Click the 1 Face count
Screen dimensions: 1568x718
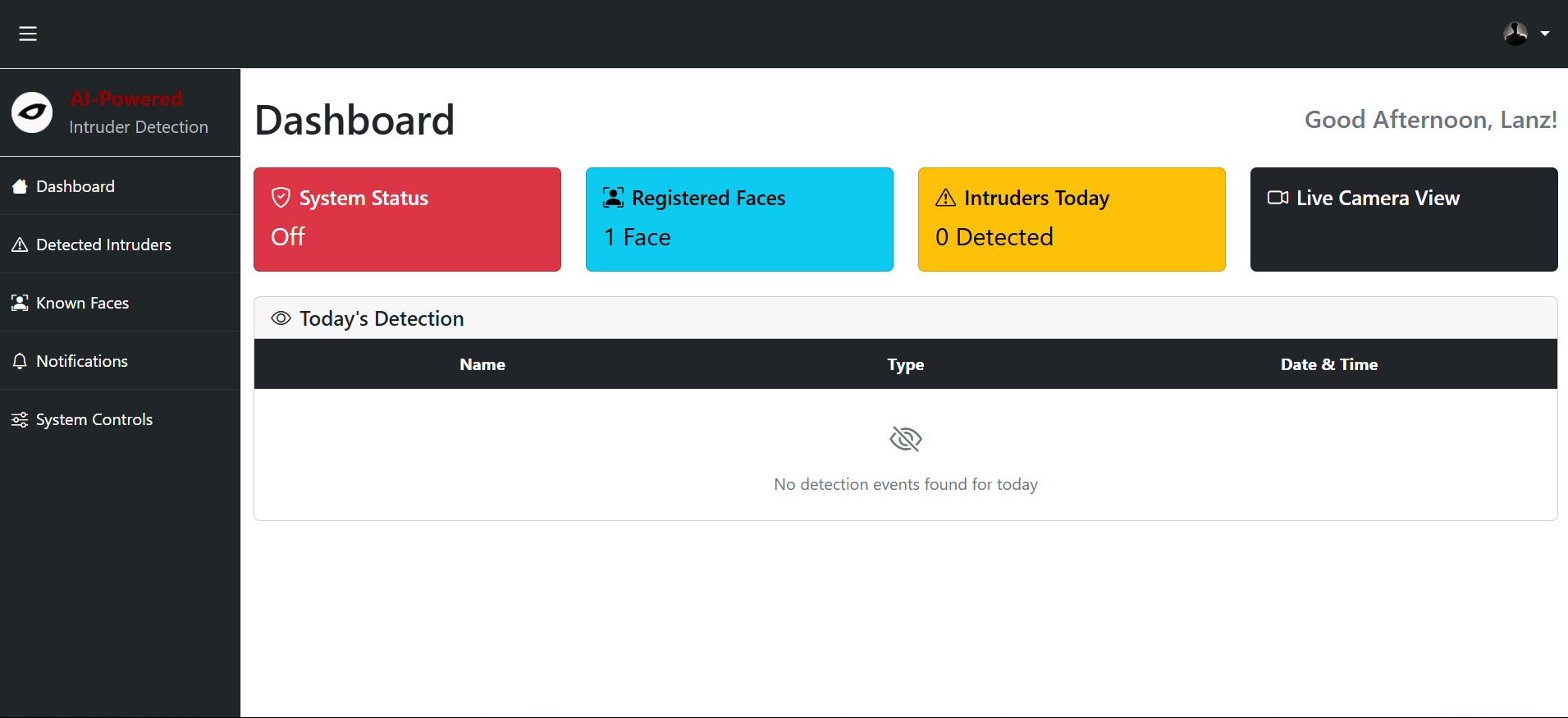[x=638, y=237]
